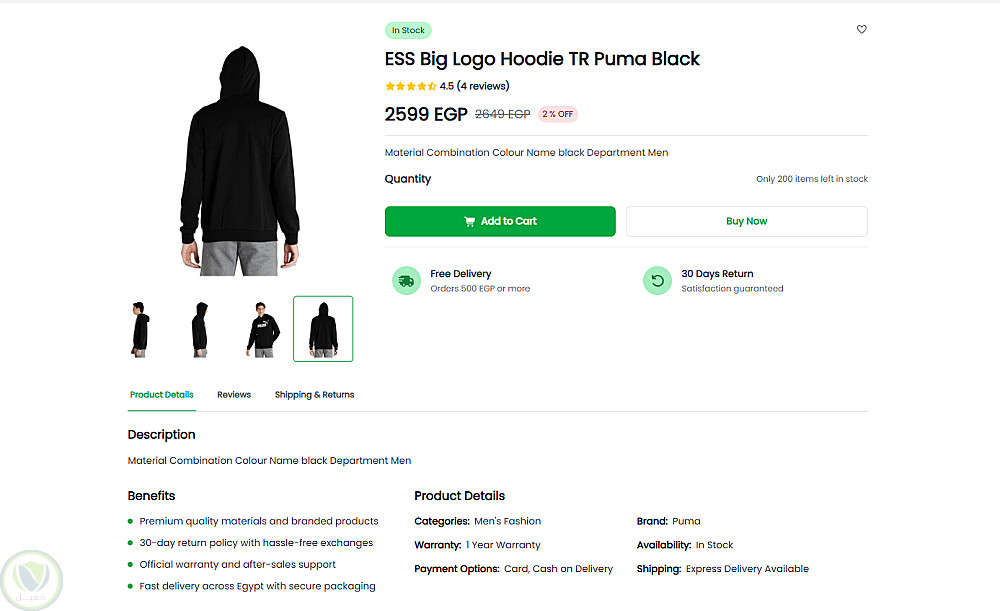The height and width of the screenshot is (611, 1000).
Task: Select the Product Details tab
Action: (x=161, y=395)
